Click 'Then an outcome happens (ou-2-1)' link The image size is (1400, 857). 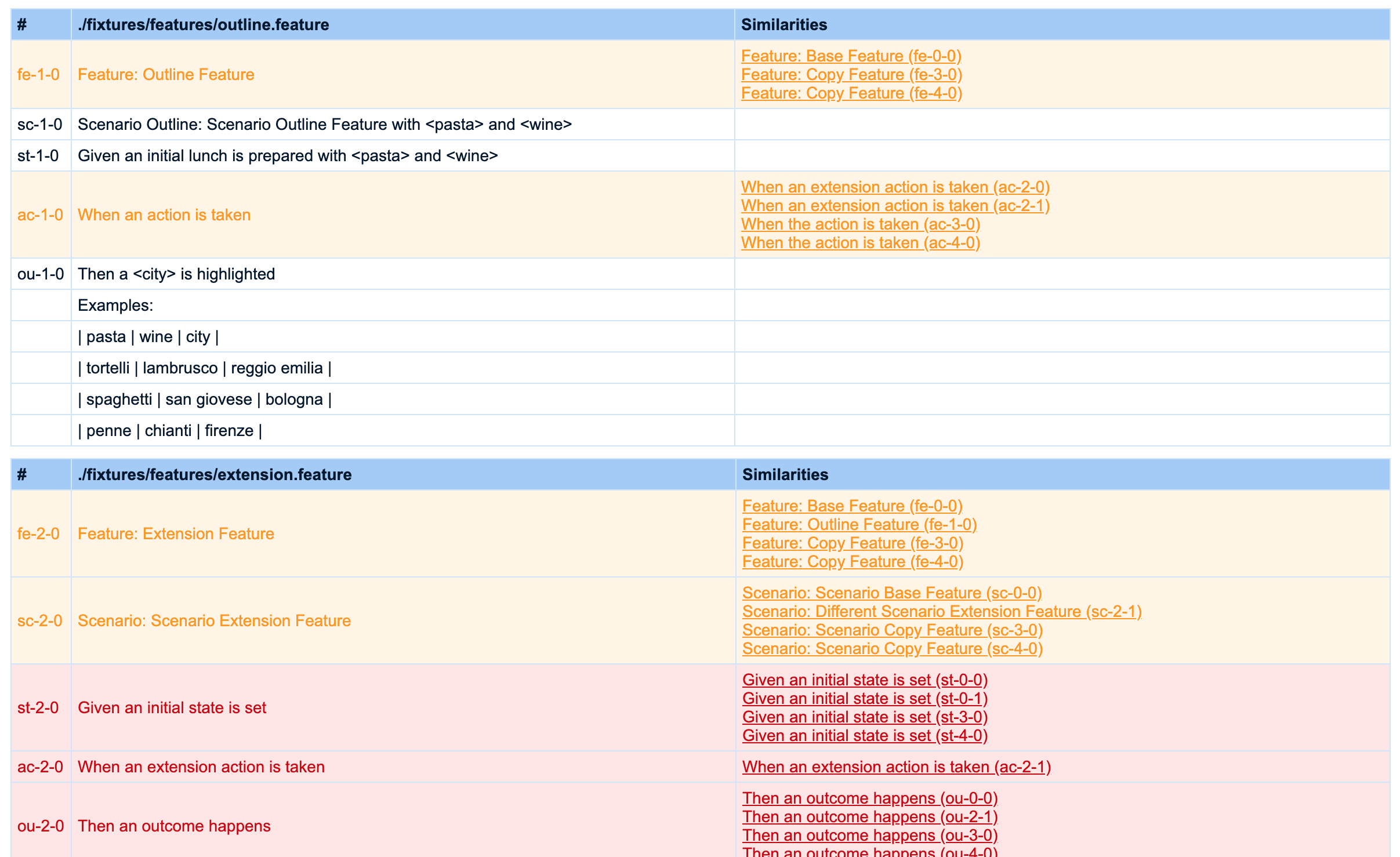pos(869,817)
